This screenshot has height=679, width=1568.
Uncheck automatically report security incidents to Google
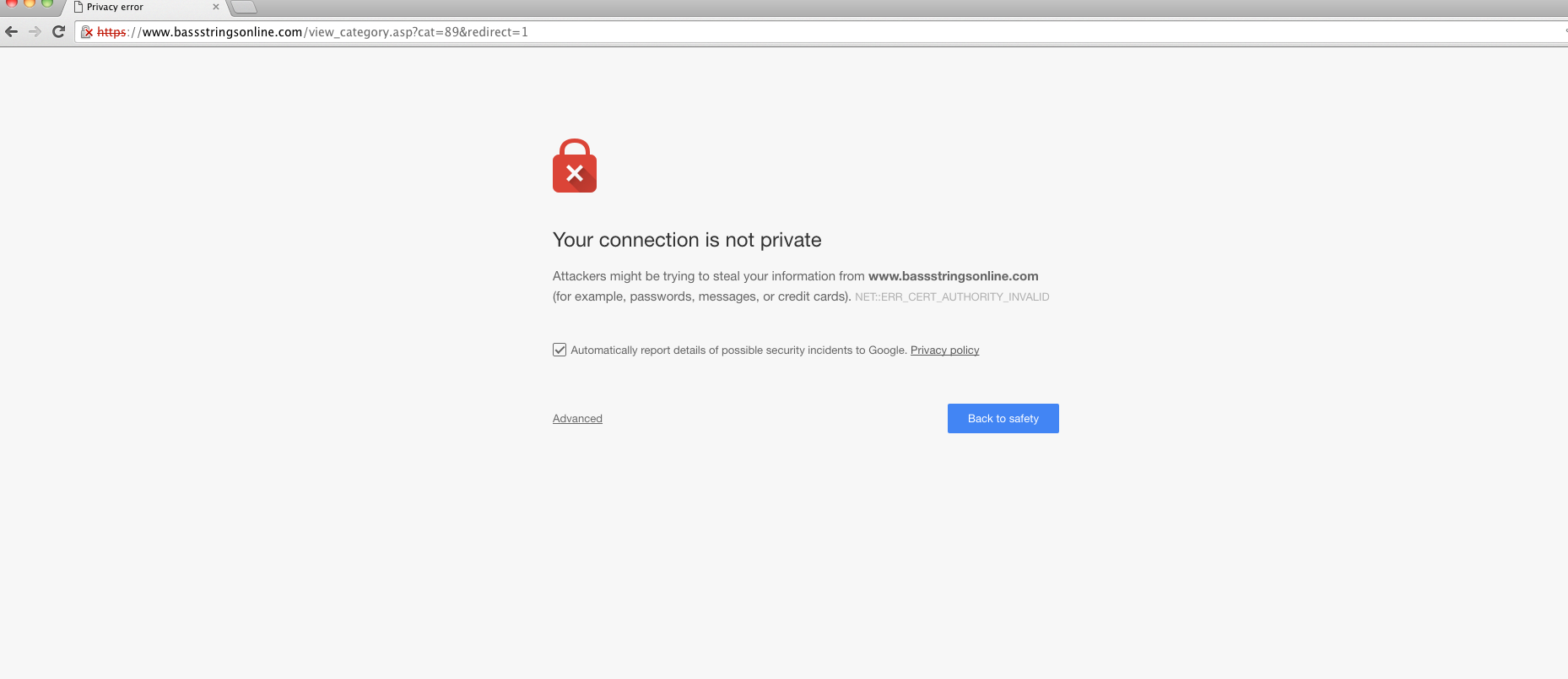(x=560, y=350)
